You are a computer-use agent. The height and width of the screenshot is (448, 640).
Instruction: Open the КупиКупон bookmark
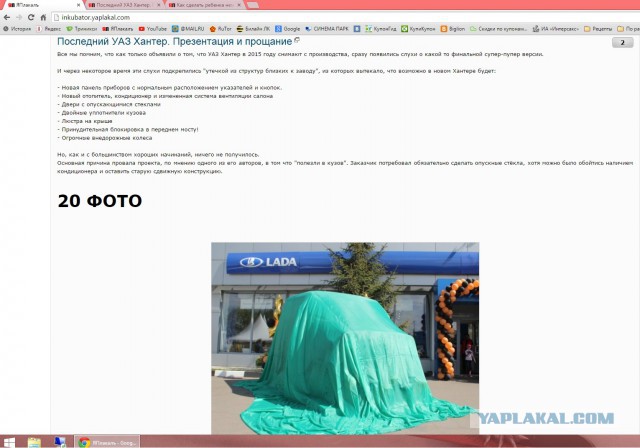418,29
